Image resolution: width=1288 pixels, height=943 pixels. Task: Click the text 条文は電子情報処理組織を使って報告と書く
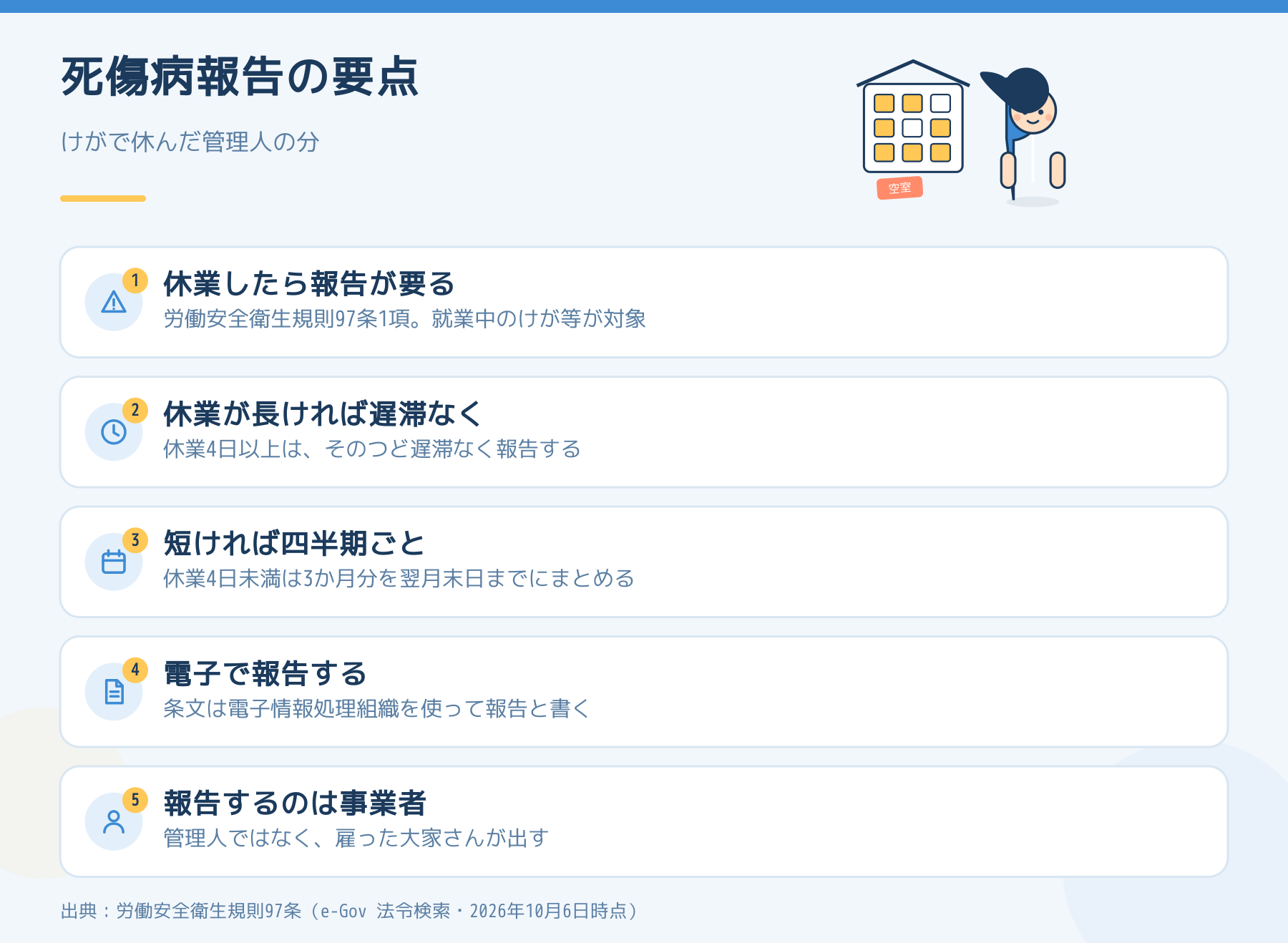pos(376,709)
